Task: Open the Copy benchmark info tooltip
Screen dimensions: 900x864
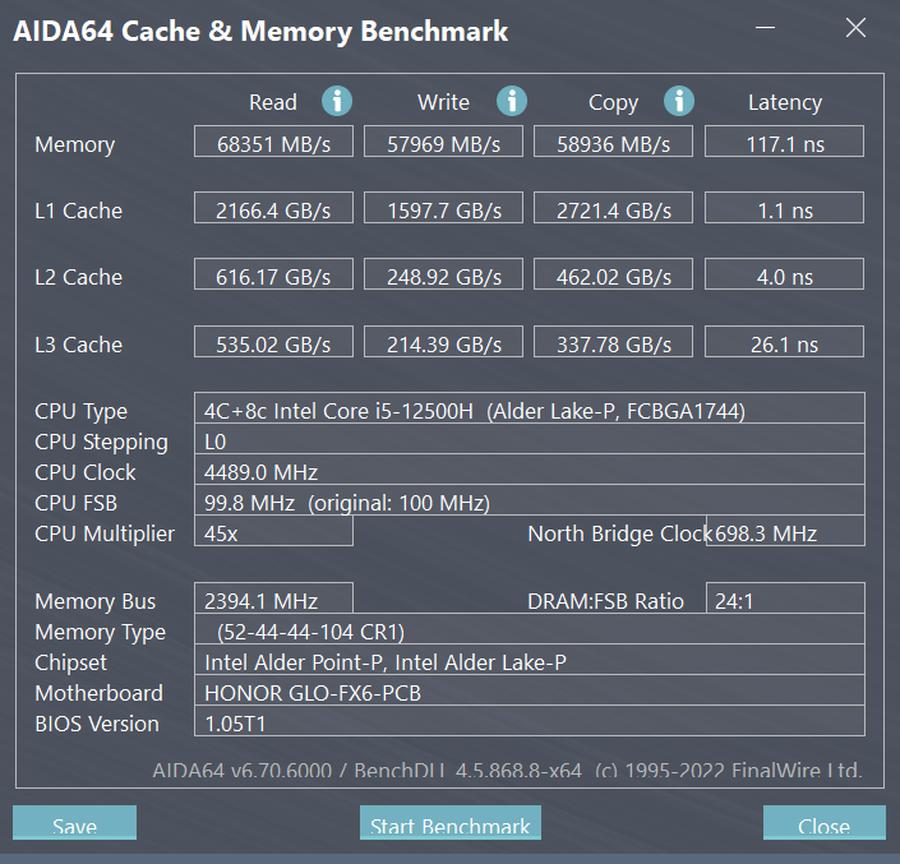Action: [x=679, y=101]
